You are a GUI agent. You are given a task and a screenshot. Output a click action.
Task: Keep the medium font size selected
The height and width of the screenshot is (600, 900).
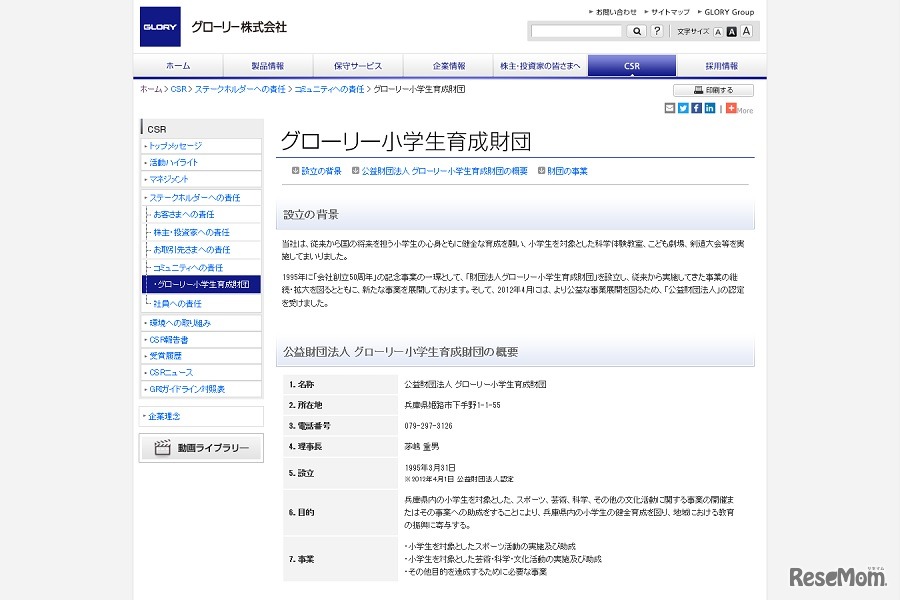coord(730,31)
